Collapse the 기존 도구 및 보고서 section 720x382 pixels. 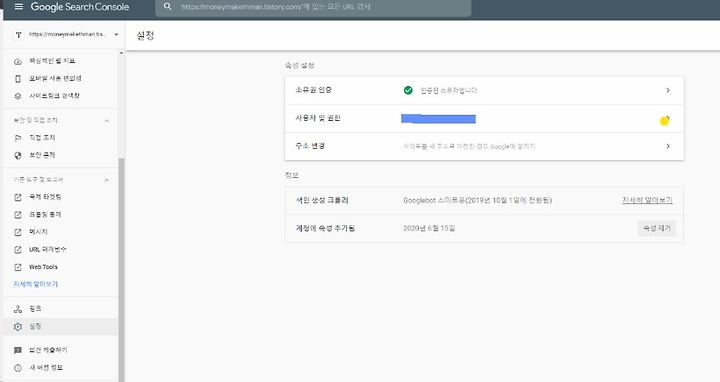[107, 180]
